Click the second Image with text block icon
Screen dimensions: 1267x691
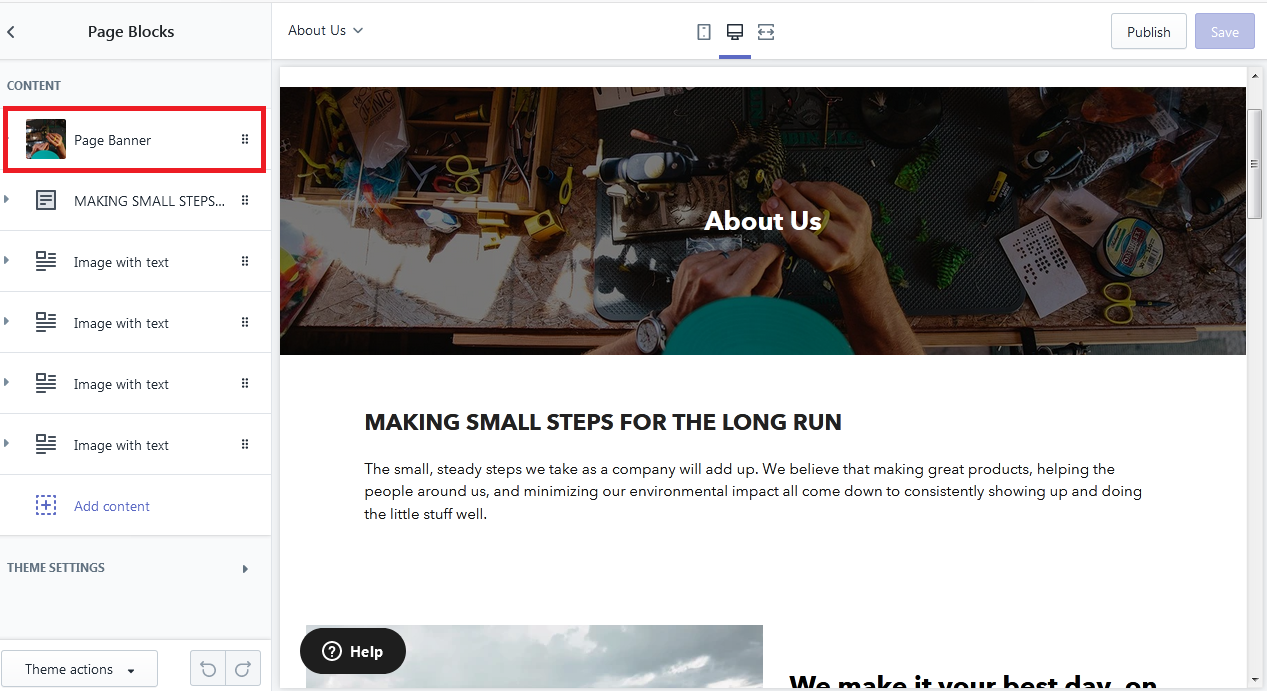point(46,323)
